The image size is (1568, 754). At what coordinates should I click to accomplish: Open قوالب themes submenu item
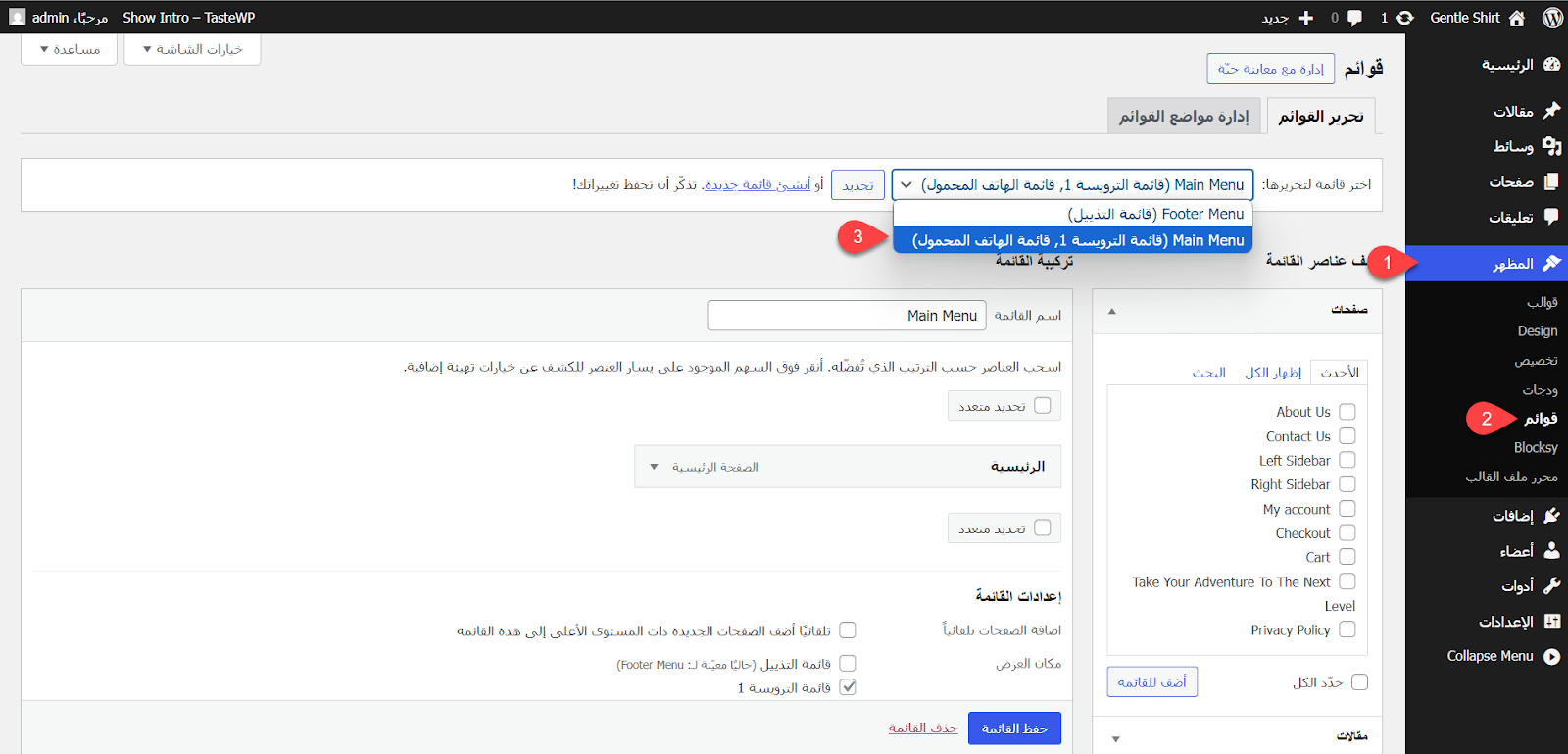(1543, 302)
